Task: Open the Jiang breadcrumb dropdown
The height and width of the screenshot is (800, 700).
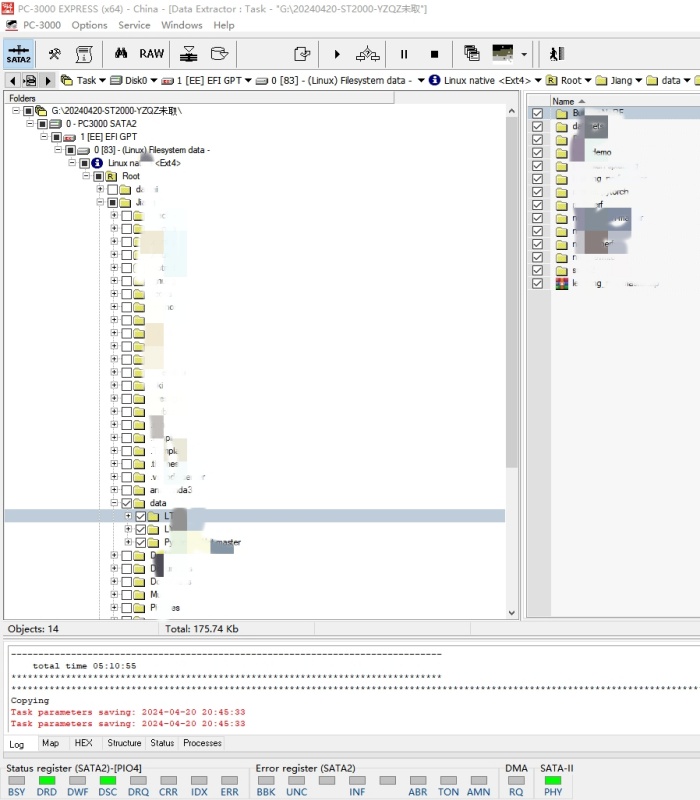Action: tap(638, 81)
